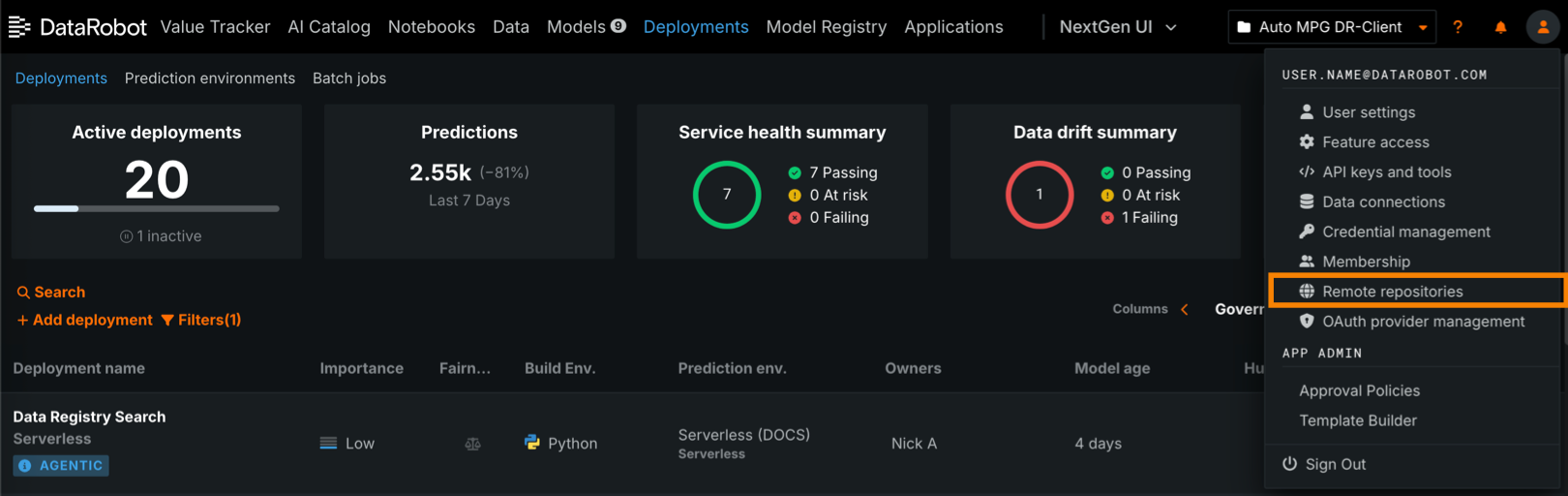Open the Data Registry Search deployment
Screen dimensions: 1568x496
click(x=89, y=417)
